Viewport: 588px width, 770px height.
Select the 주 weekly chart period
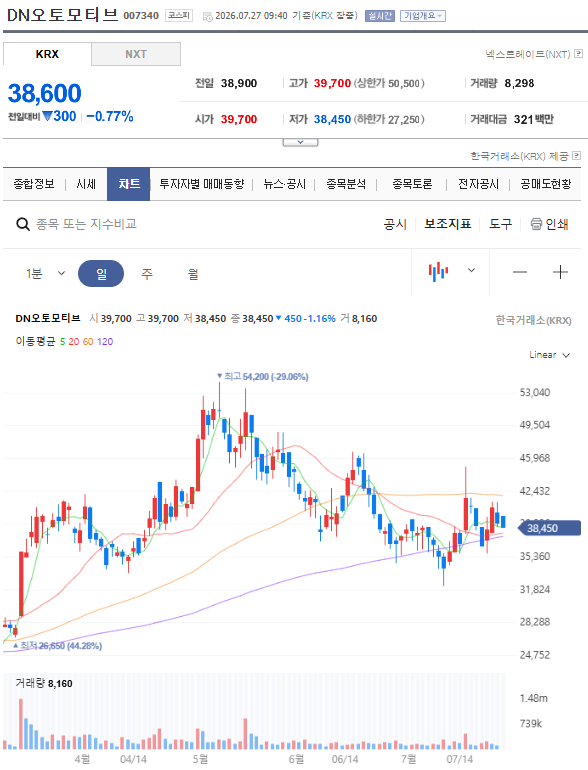coord(147,274)
